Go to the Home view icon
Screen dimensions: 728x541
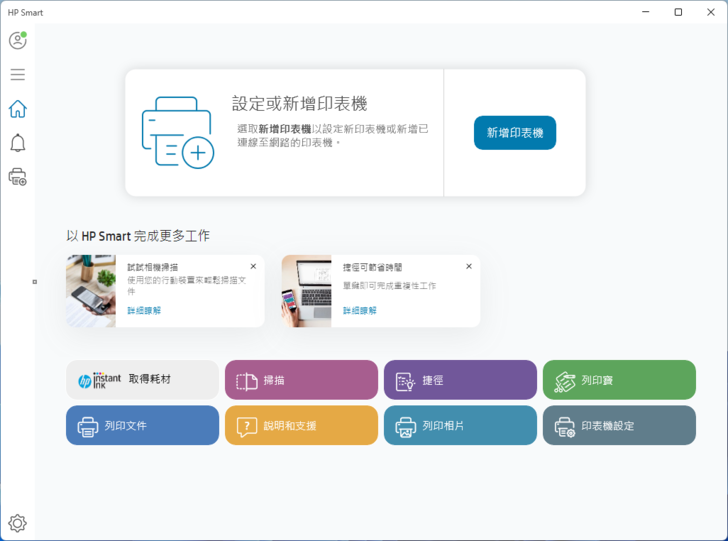pyautogui.click(x=18, y=109)
